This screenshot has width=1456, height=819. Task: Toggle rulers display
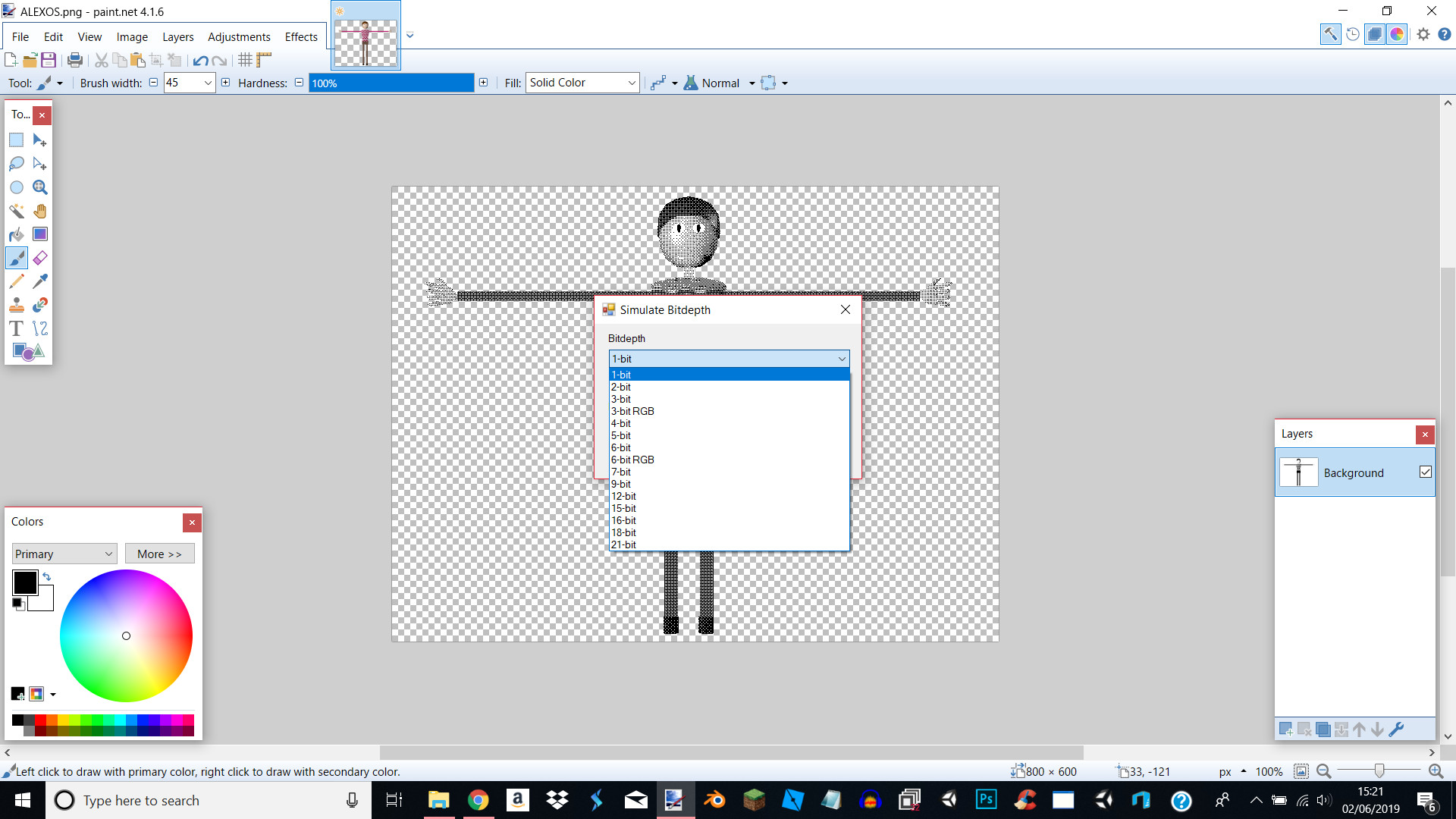(x=264, y=60)
